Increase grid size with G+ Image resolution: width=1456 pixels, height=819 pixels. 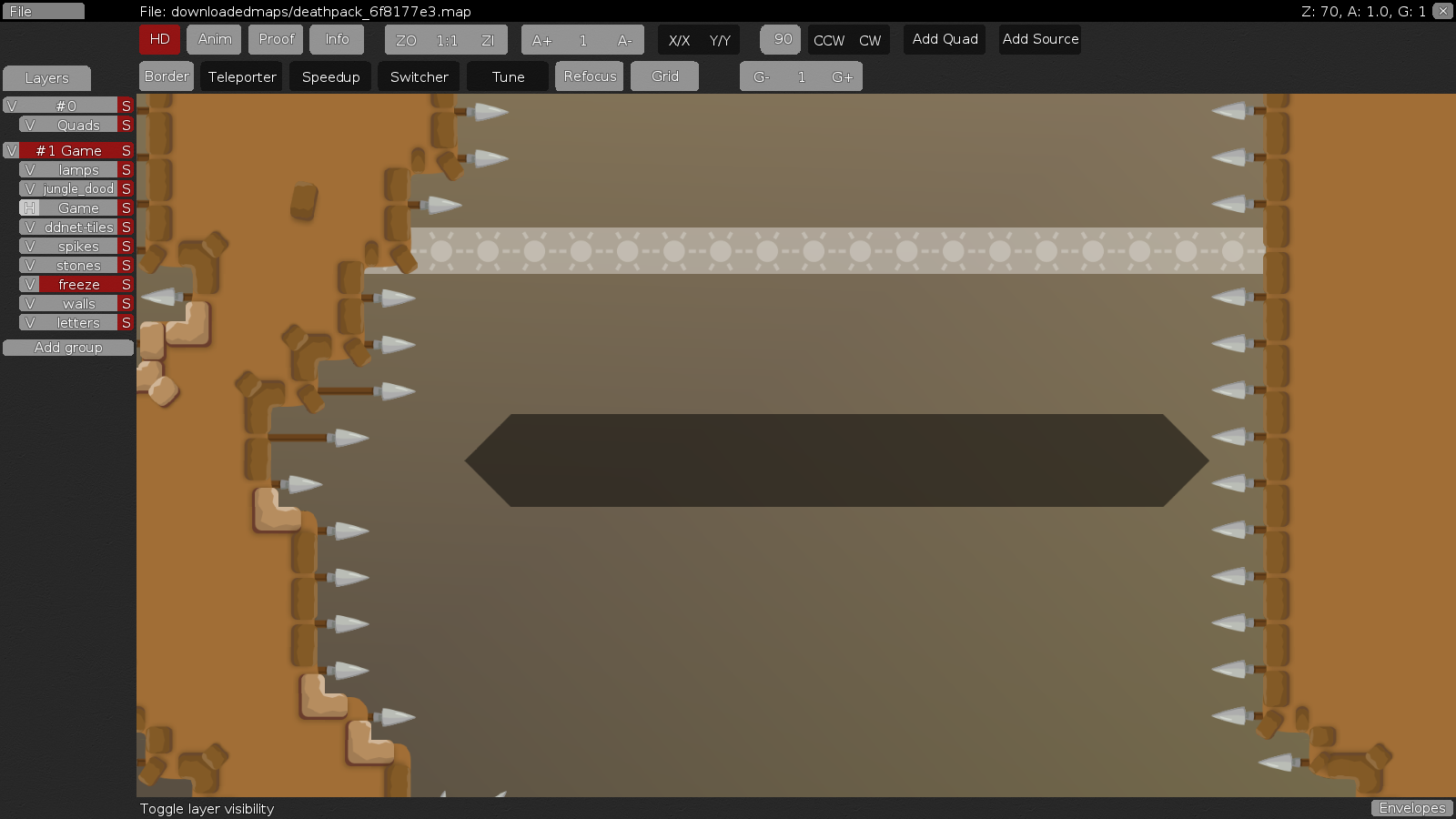(842, 76)
